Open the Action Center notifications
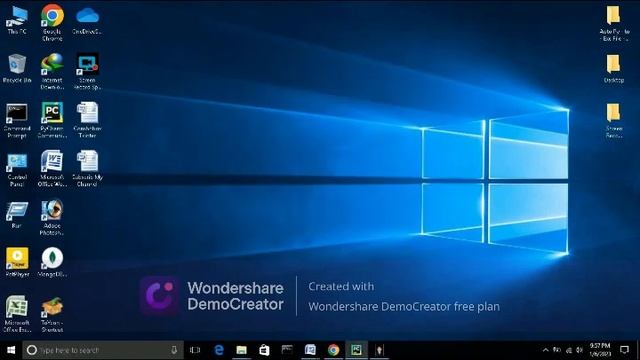Image resolution: width=640 pixels, height=360 pixels. click(x=624, y=350)
